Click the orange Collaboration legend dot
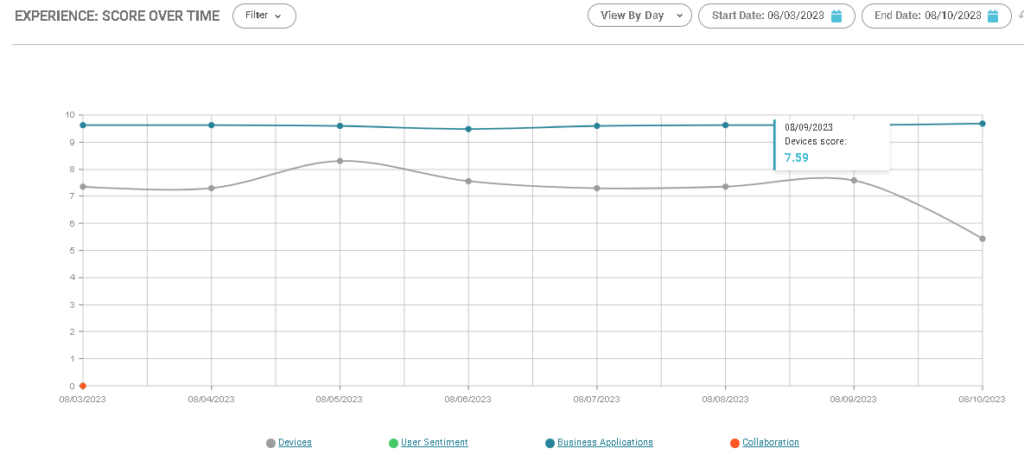 click(x=734, y=443)
